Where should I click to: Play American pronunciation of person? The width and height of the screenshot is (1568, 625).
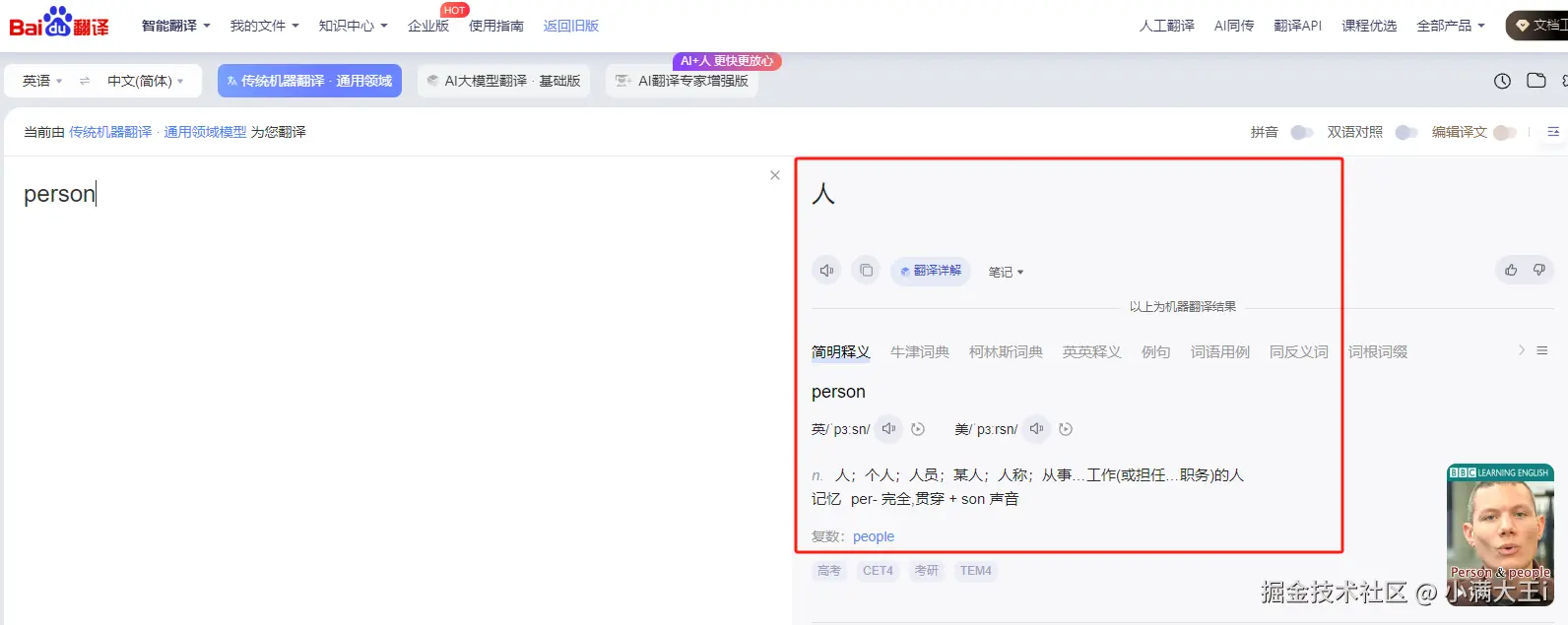(x=1036, y=429)
